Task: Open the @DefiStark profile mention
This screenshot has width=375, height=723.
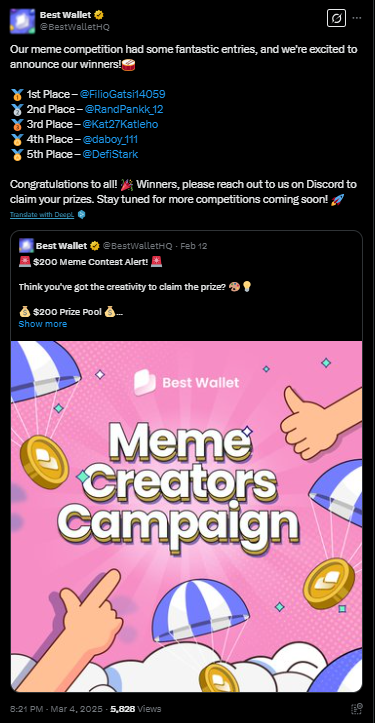Action: 110,154
